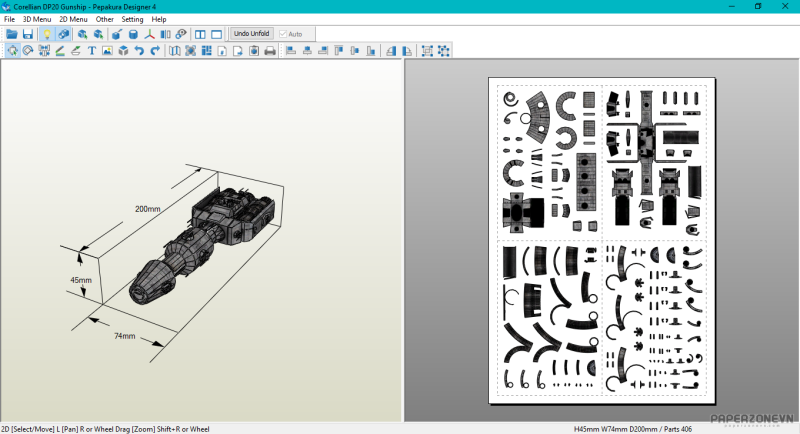This screenshot has width=800, height=434.
Task: Switch to the split two-pane view layout
Action: tap(200, 34)
